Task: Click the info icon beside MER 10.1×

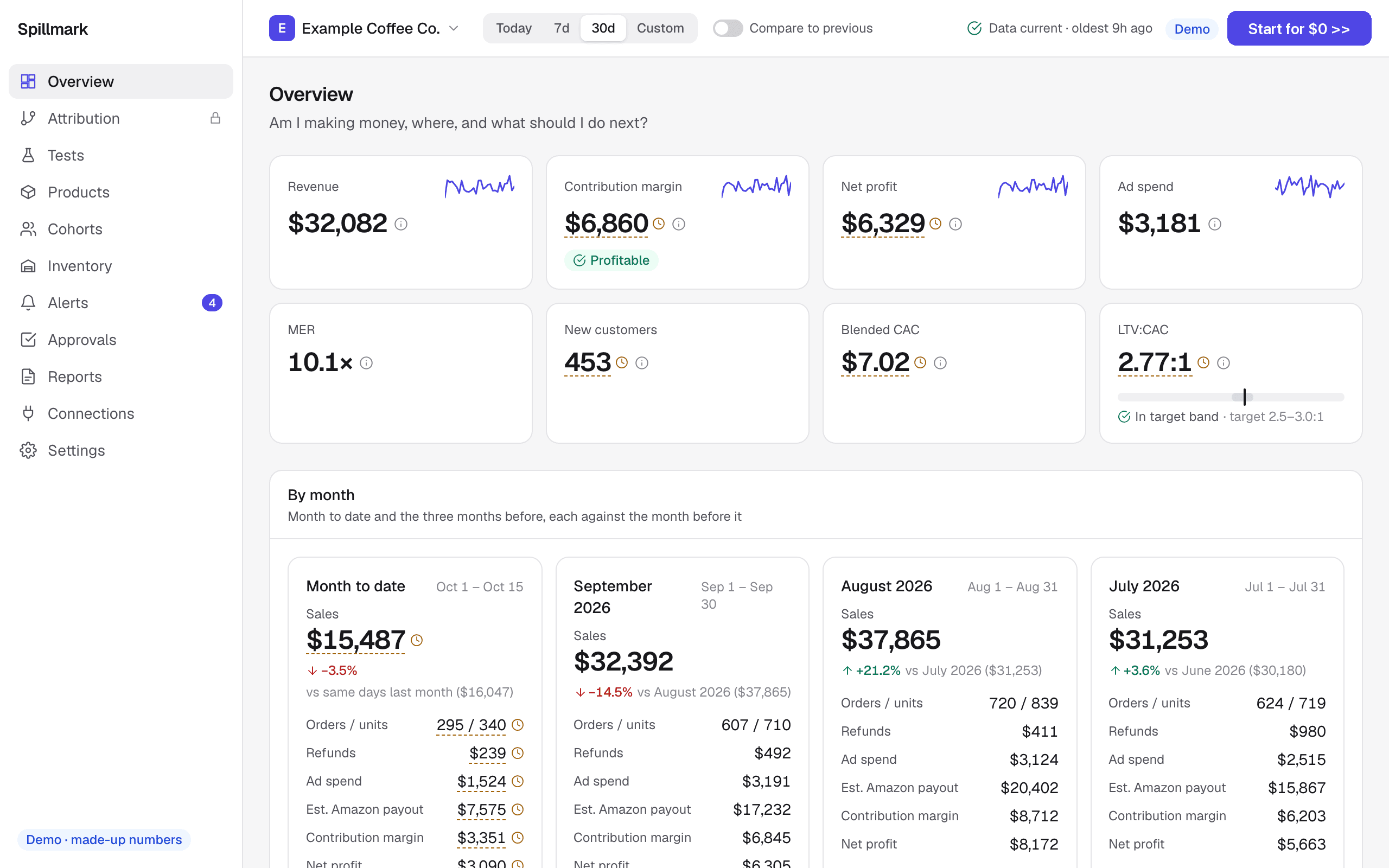Action: coord(366,363)
